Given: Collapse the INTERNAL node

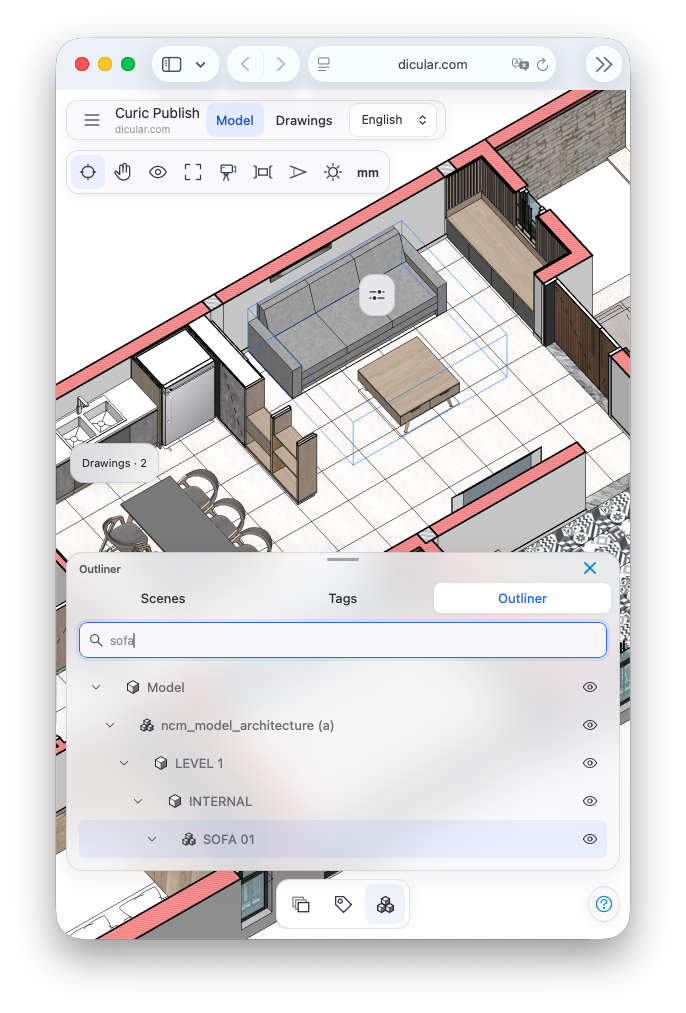Looking at the screenshot, I should [x=138, y=801].
